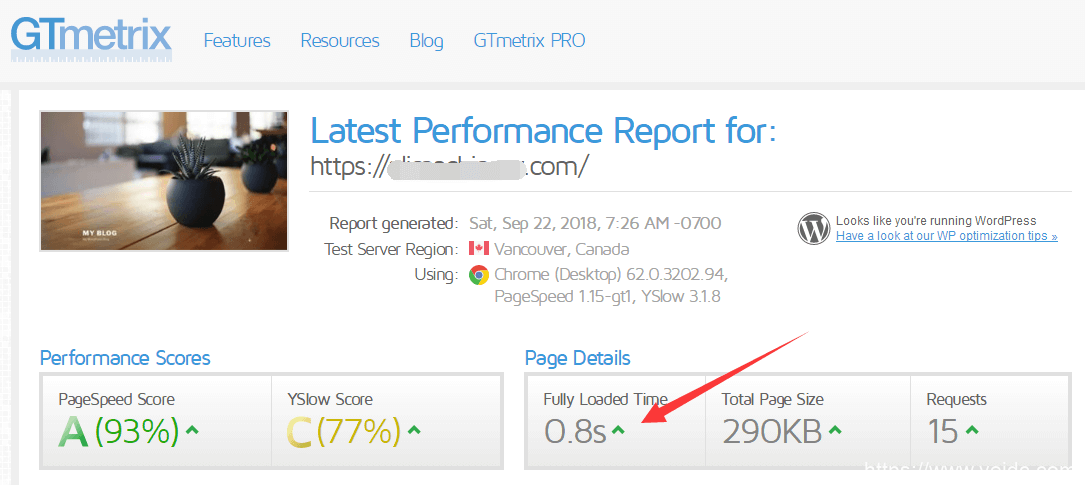Click the WordPress logo icon
The width and height of the screenshot is (1085, 485).
click(814, 229)
